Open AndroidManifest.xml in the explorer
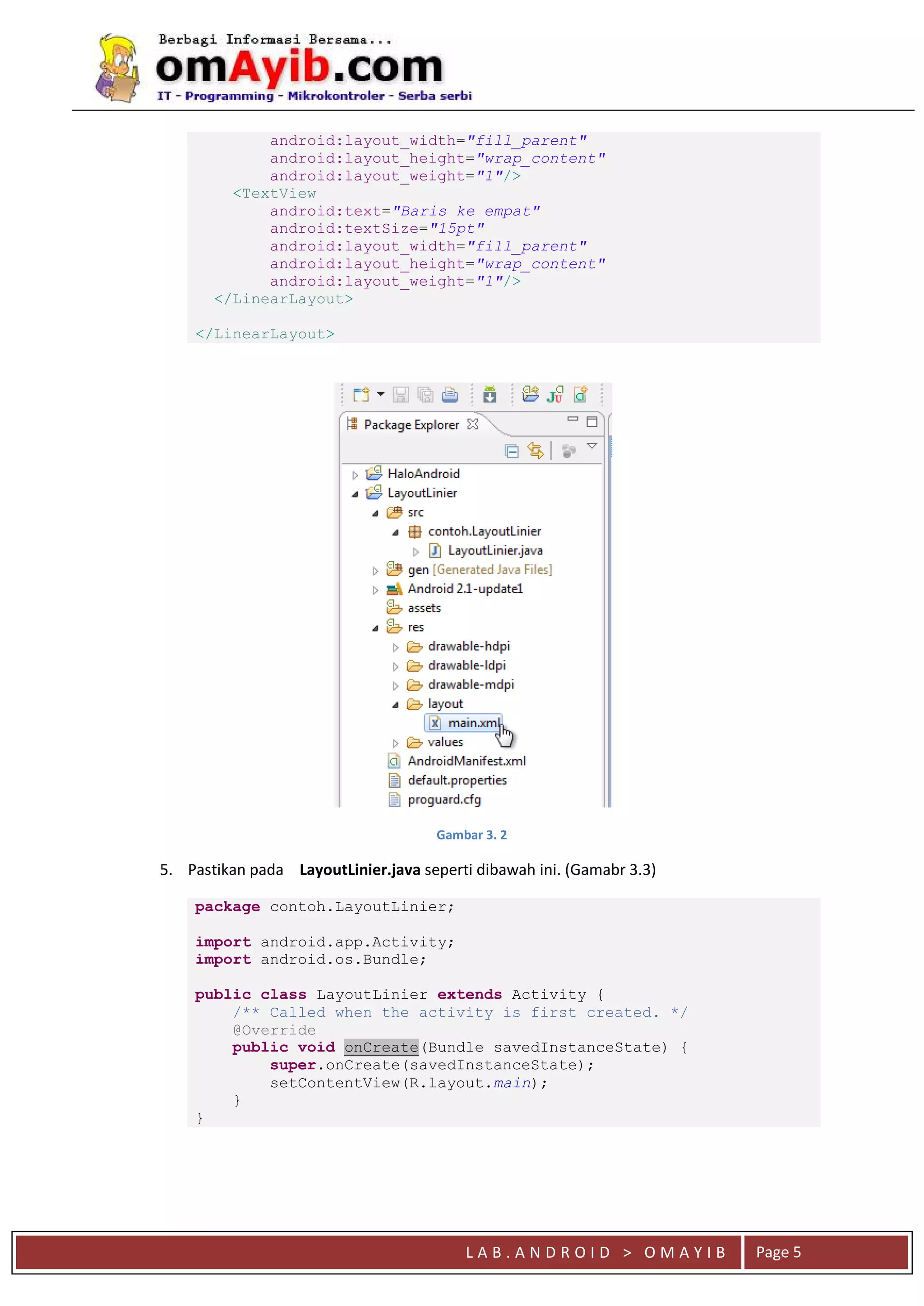Viewport: 924px width, 1306px height. point(466,761)
